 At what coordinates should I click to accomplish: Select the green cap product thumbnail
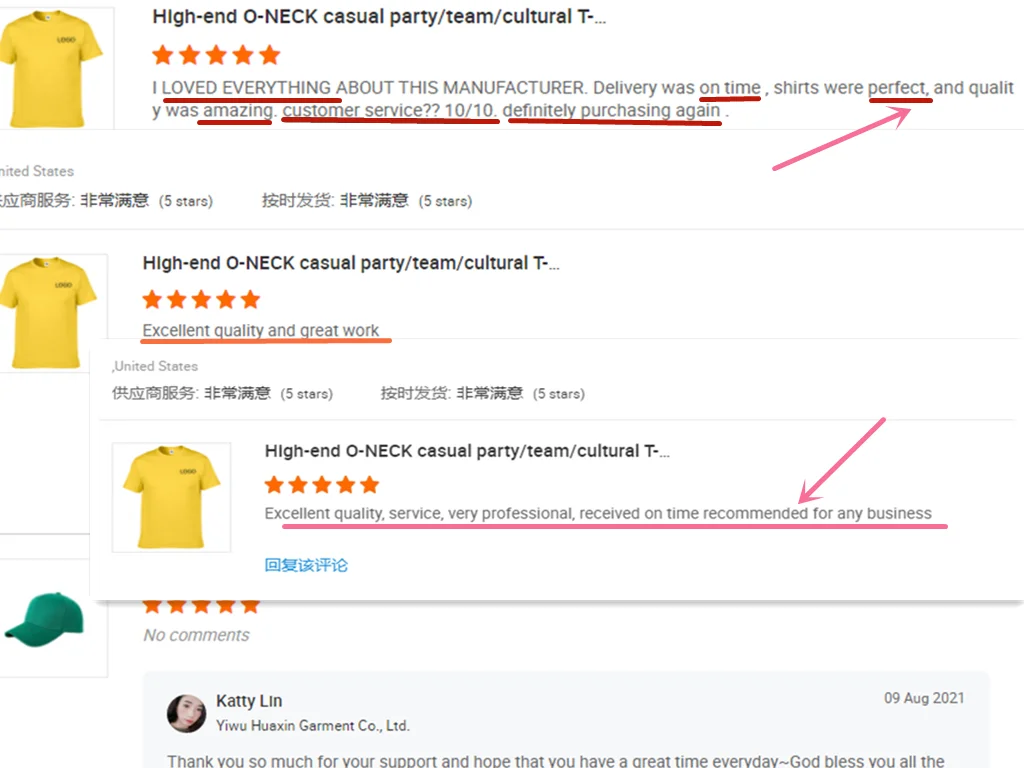pos(44,620)
